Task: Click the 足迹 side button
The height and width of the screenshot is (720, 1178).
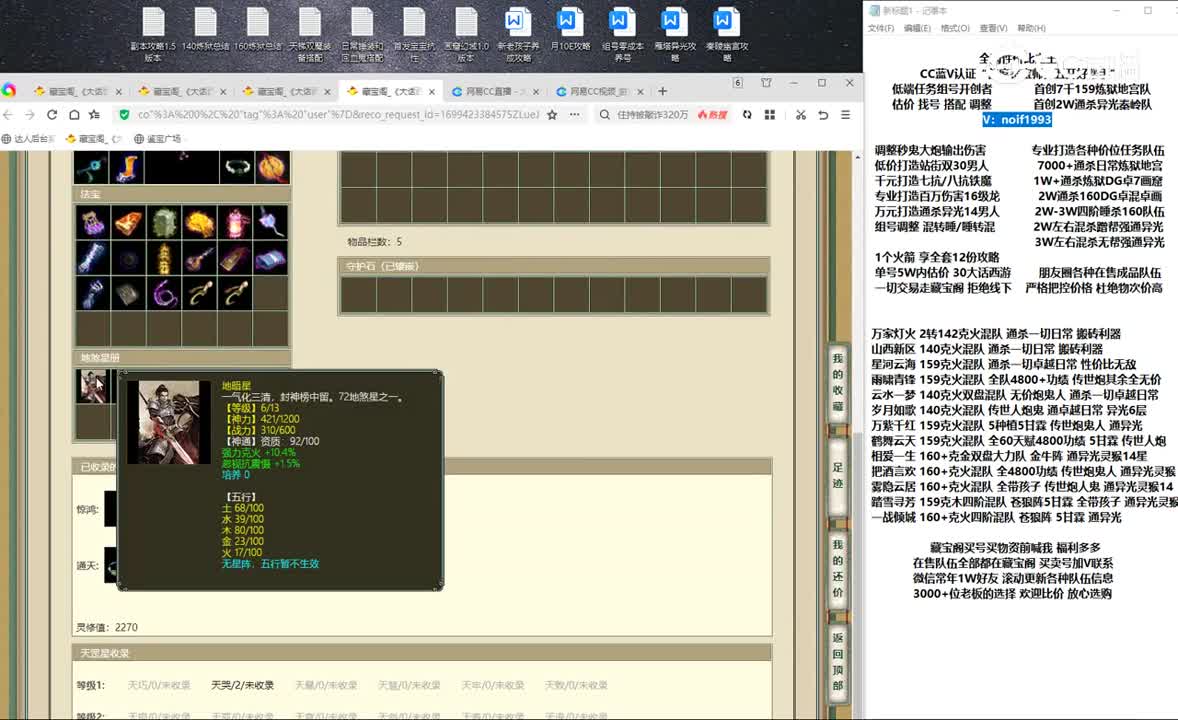Action: [x=838, y=475]
